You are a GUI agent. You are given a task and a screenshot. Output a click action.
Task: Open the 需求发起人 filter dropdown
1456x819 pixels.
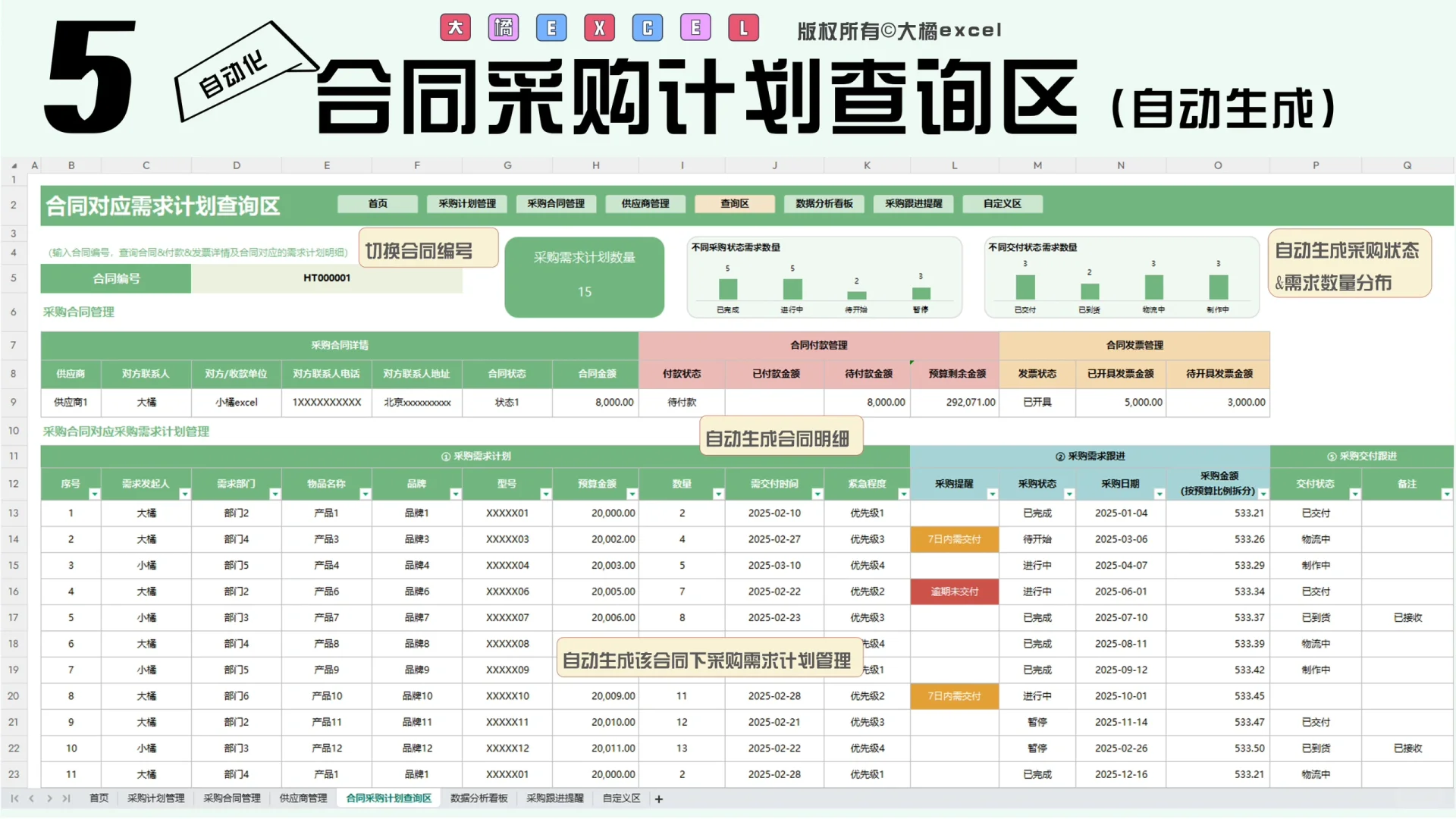pyautogui.click(x=184, y=494)
